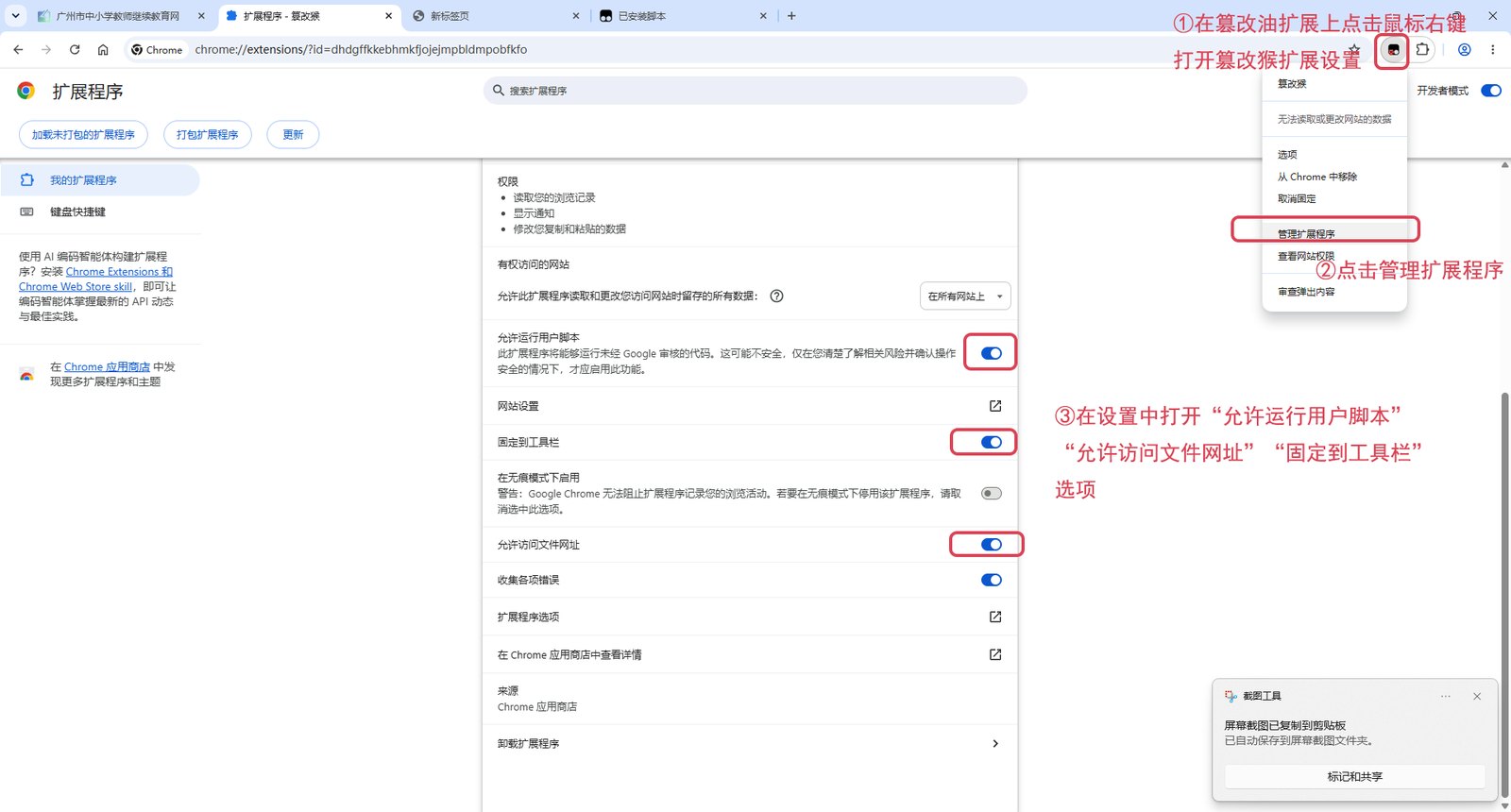This screenshot has height=812, width=1511.
Task: Select 我的扩展程序 in the sidebar
Action: 100,179
